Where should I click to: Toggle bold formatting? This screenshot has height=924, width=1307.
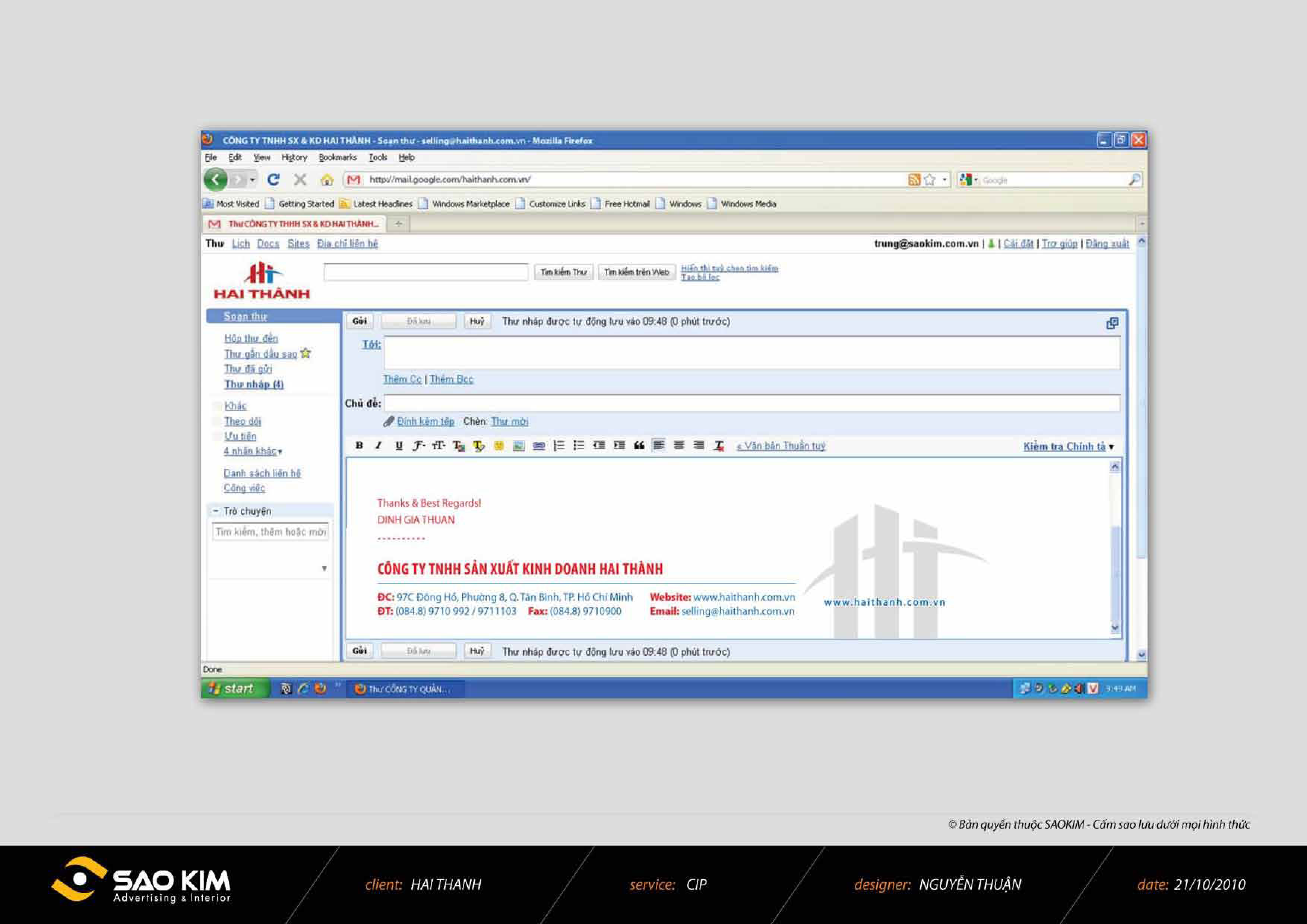(359, 446)
